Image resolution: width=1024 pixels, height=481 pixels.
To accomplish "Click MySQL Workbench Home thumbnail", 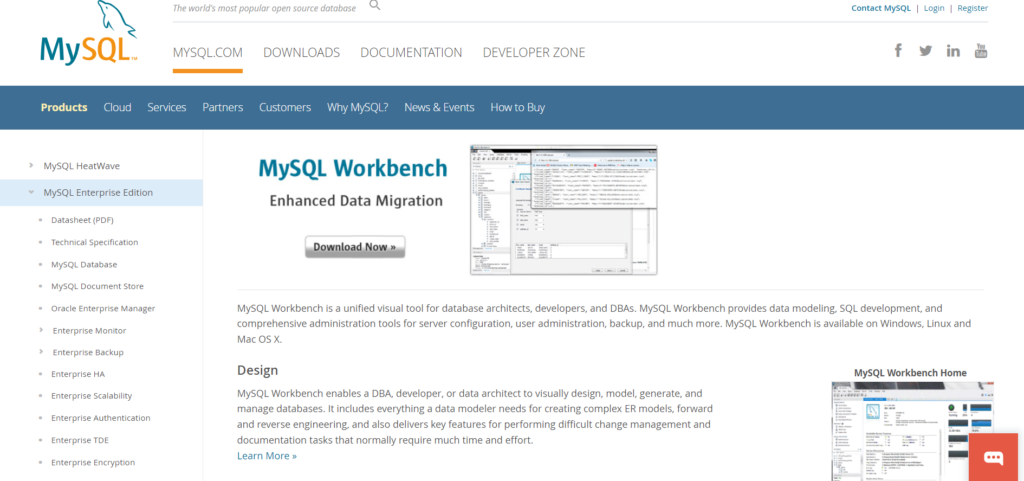I will pos(912,431).
